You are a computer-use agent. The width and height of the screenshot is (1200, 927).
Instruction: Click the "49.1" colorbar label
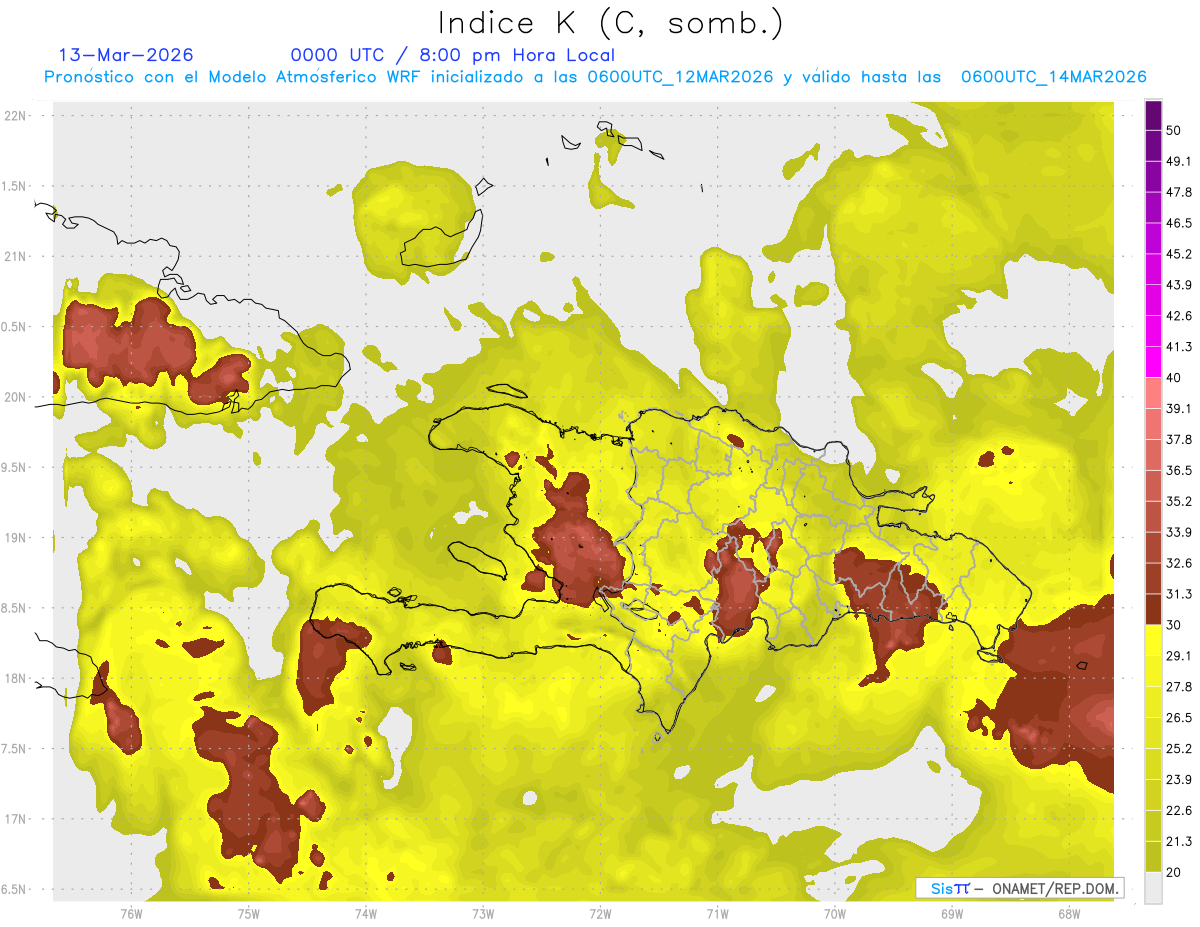coord(1179,162)
